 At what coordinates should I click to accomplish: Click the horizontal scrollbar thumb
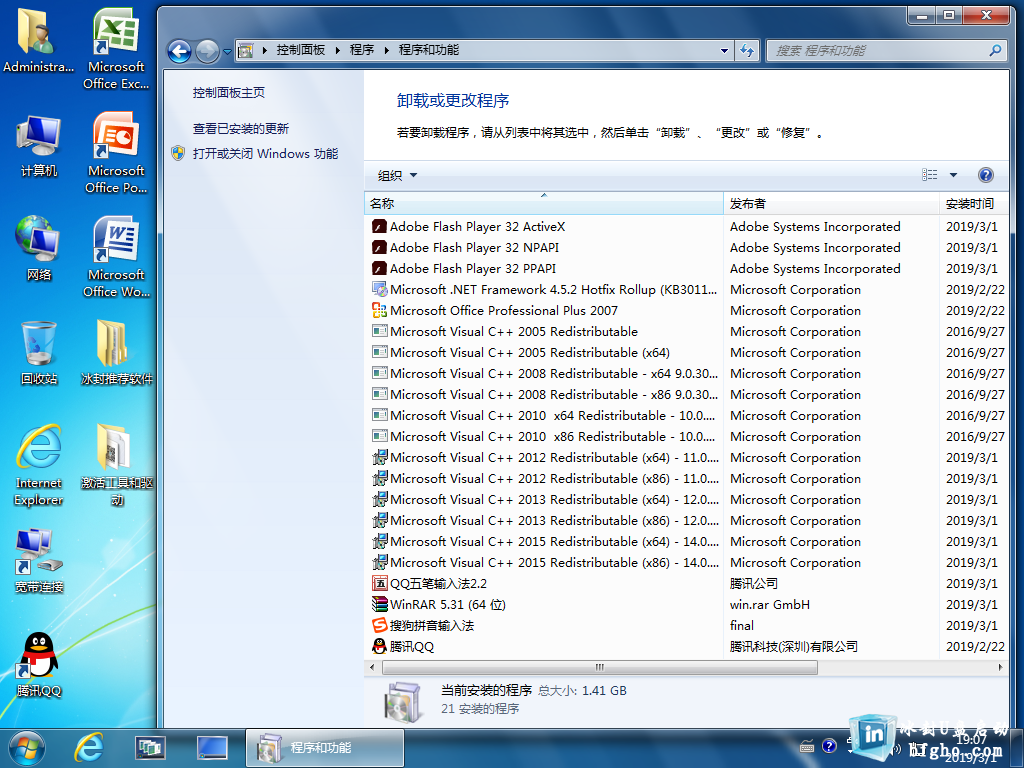click(600, 667)
